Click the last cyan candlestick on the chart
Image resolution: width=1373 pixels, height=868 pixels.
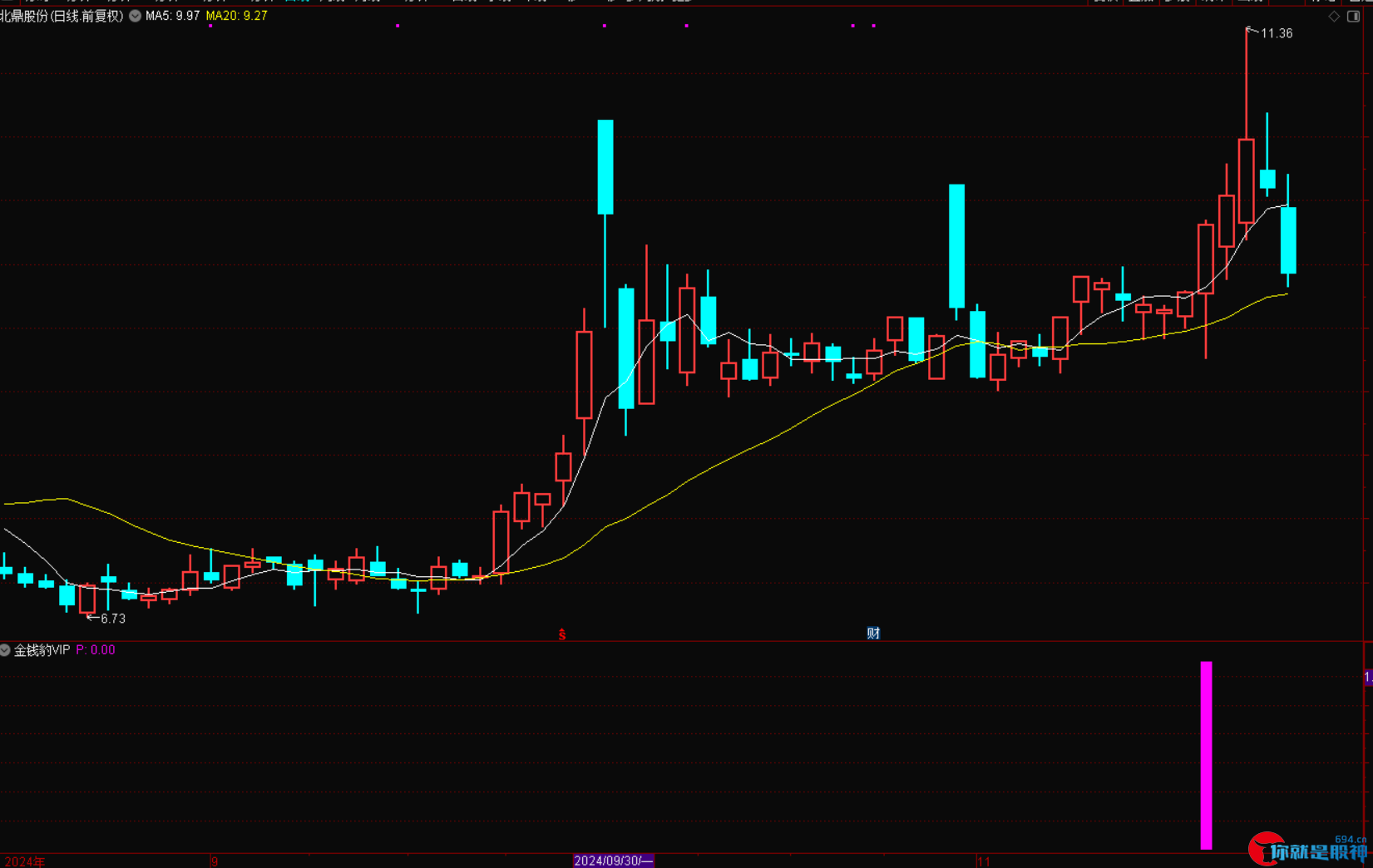(1288, 240)
